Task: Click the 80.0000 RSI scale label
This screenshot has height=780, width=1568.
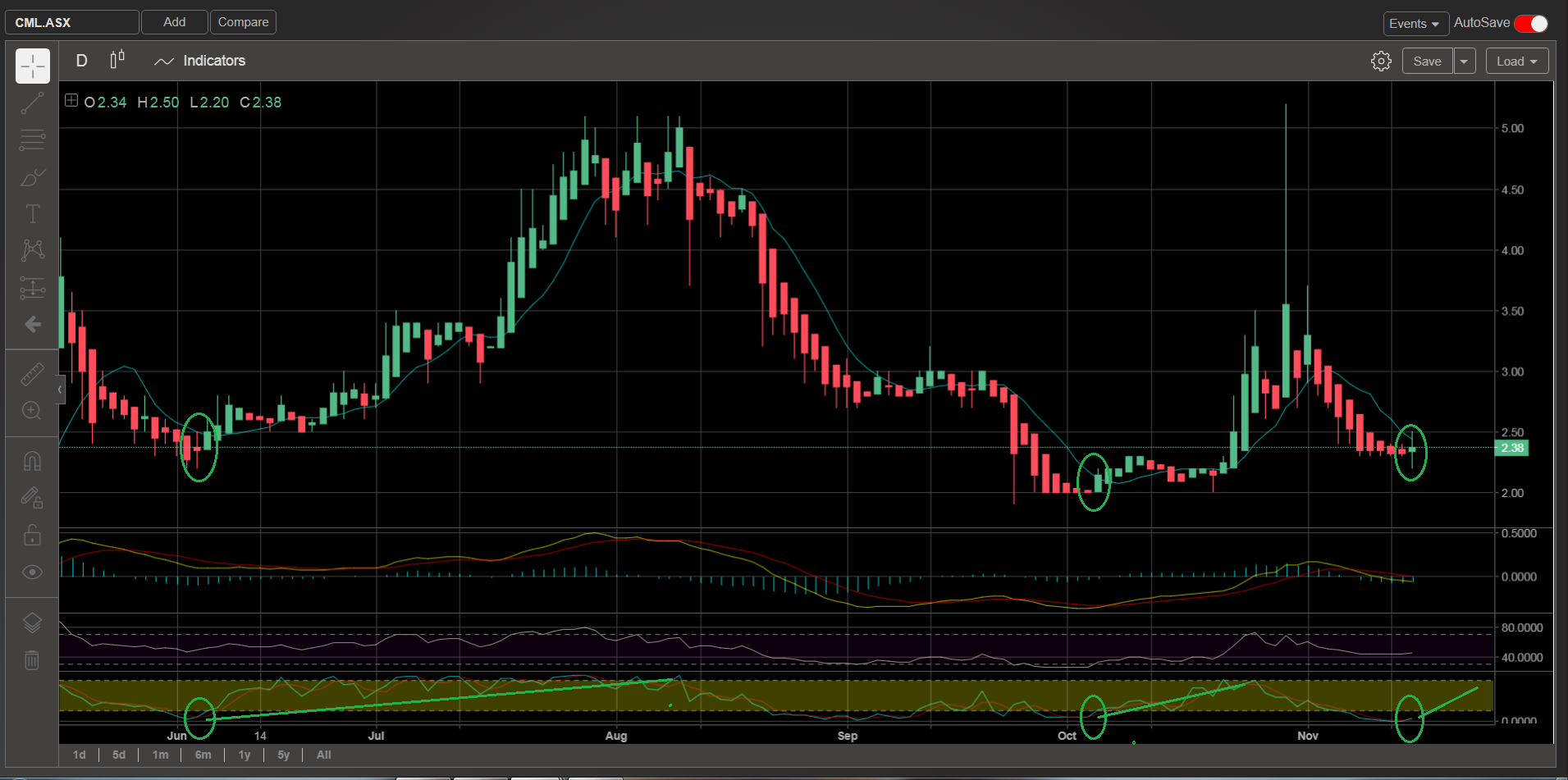Action: 1522,627
